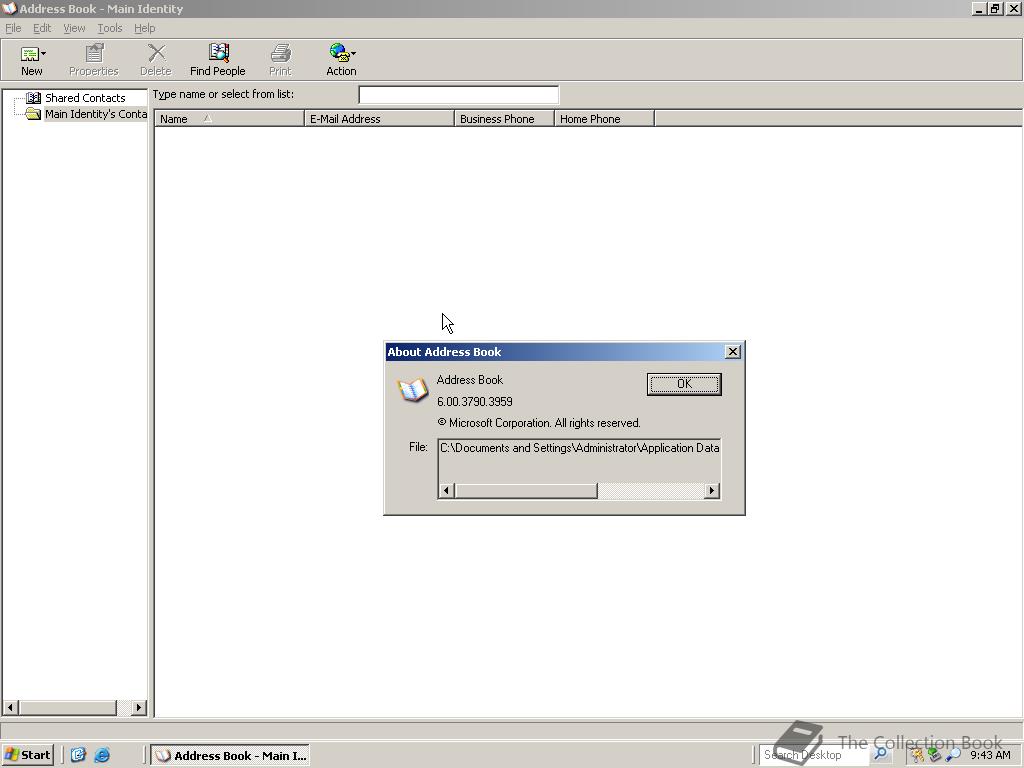Select Shared Contacts in the tree

pos(85,98)
